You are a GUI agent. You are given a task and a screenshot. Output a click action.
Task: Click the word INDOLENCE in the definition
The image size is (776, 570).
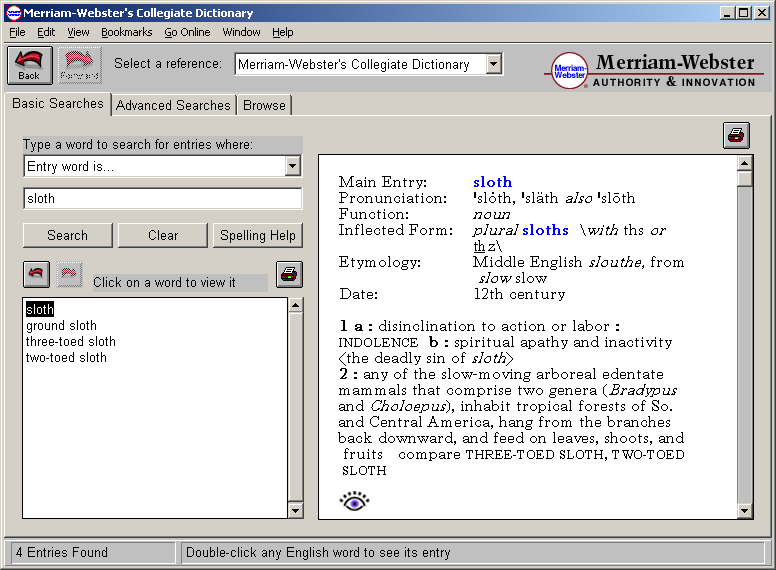(x=378, y=342)
